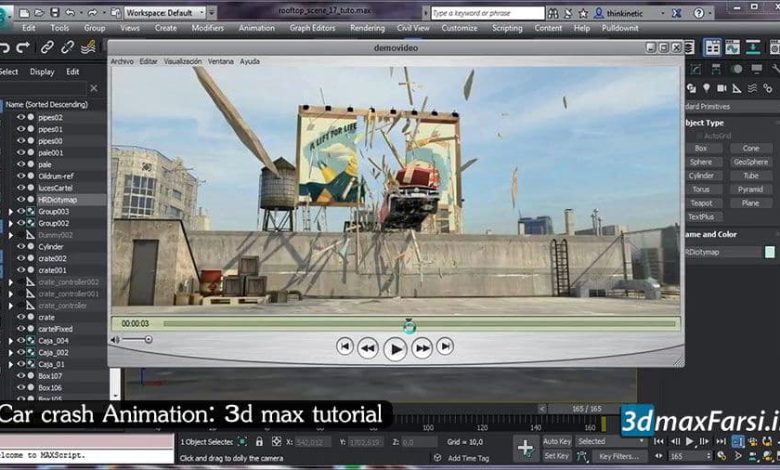Image resolution: width=780 pixels, height=470 pixels.
Task: Hide Box107 using its eye icon
Action: click(x=21, y=376)
